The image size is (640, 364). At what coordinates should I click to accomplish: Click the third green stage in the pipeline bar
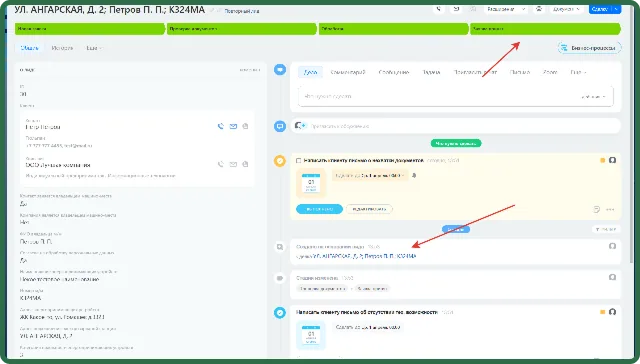click(x=393, y=29)
